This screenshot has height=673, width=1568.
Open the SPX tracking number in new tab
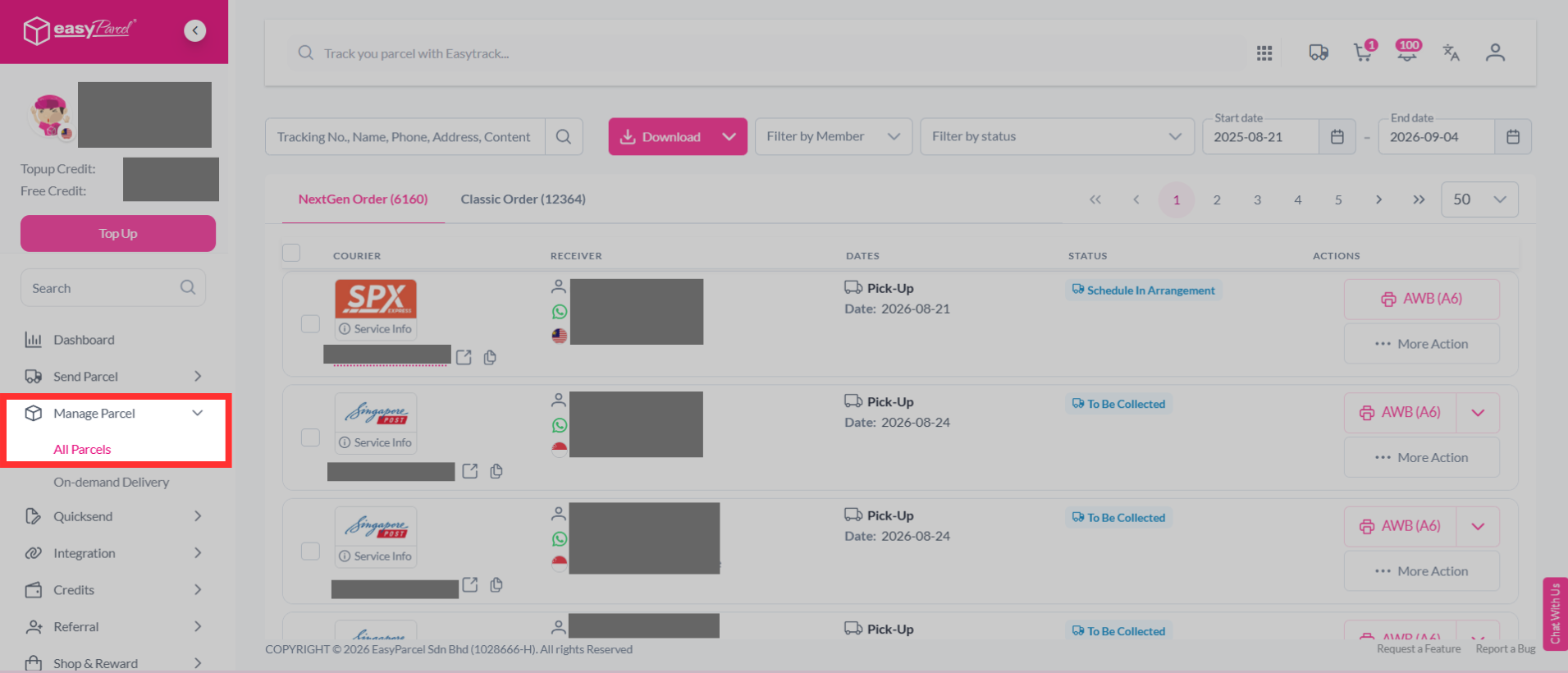pos(464,357)
